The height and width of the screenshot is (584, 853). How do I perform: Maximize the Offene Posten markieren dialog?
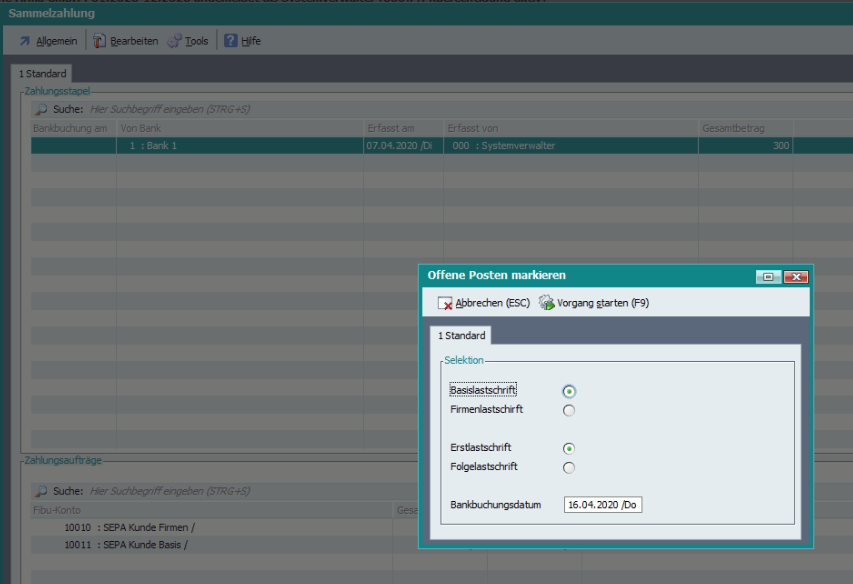[768, 277]
